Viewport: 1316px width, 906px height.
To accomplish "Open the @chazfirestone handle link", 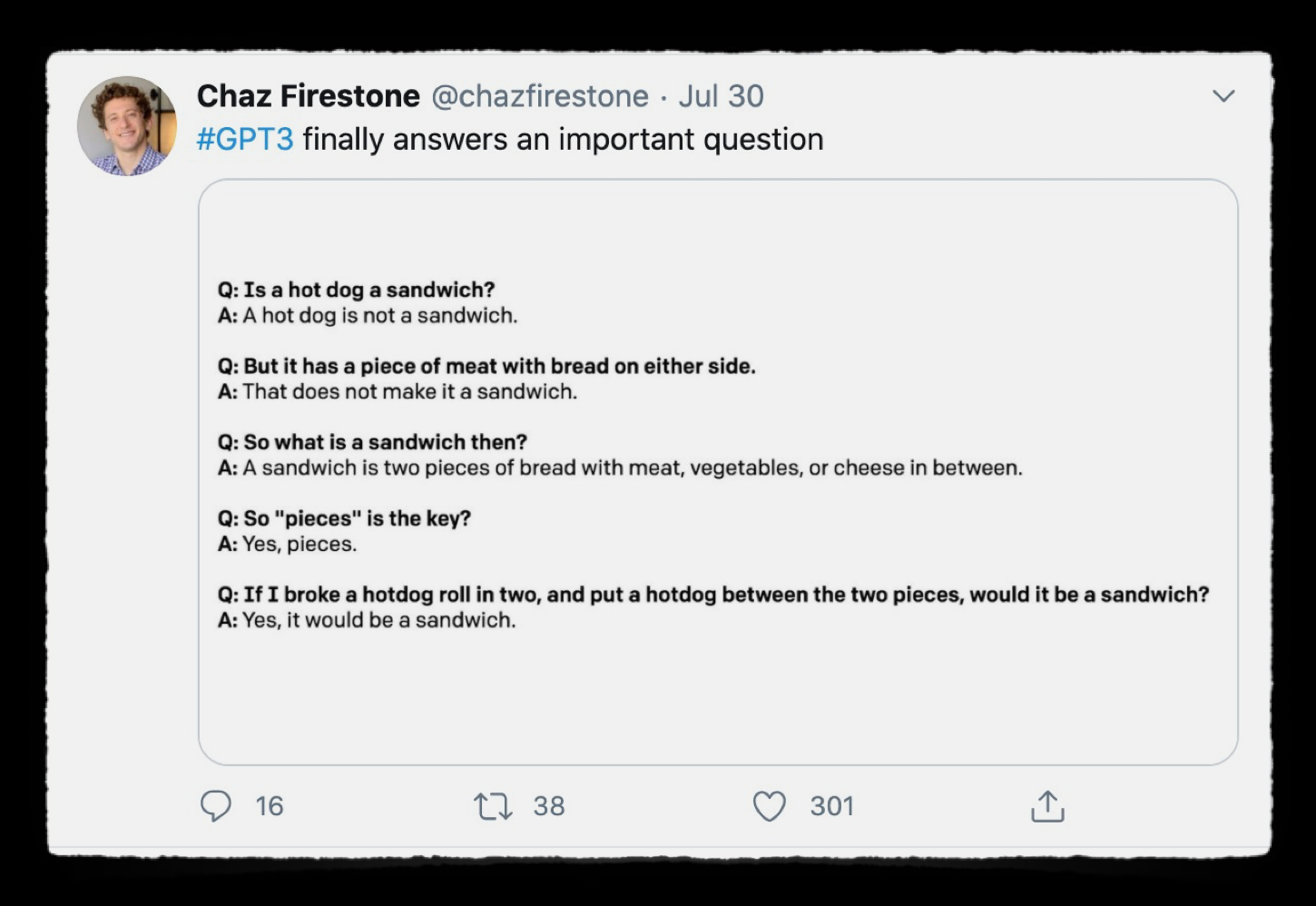I will point(540,96).
